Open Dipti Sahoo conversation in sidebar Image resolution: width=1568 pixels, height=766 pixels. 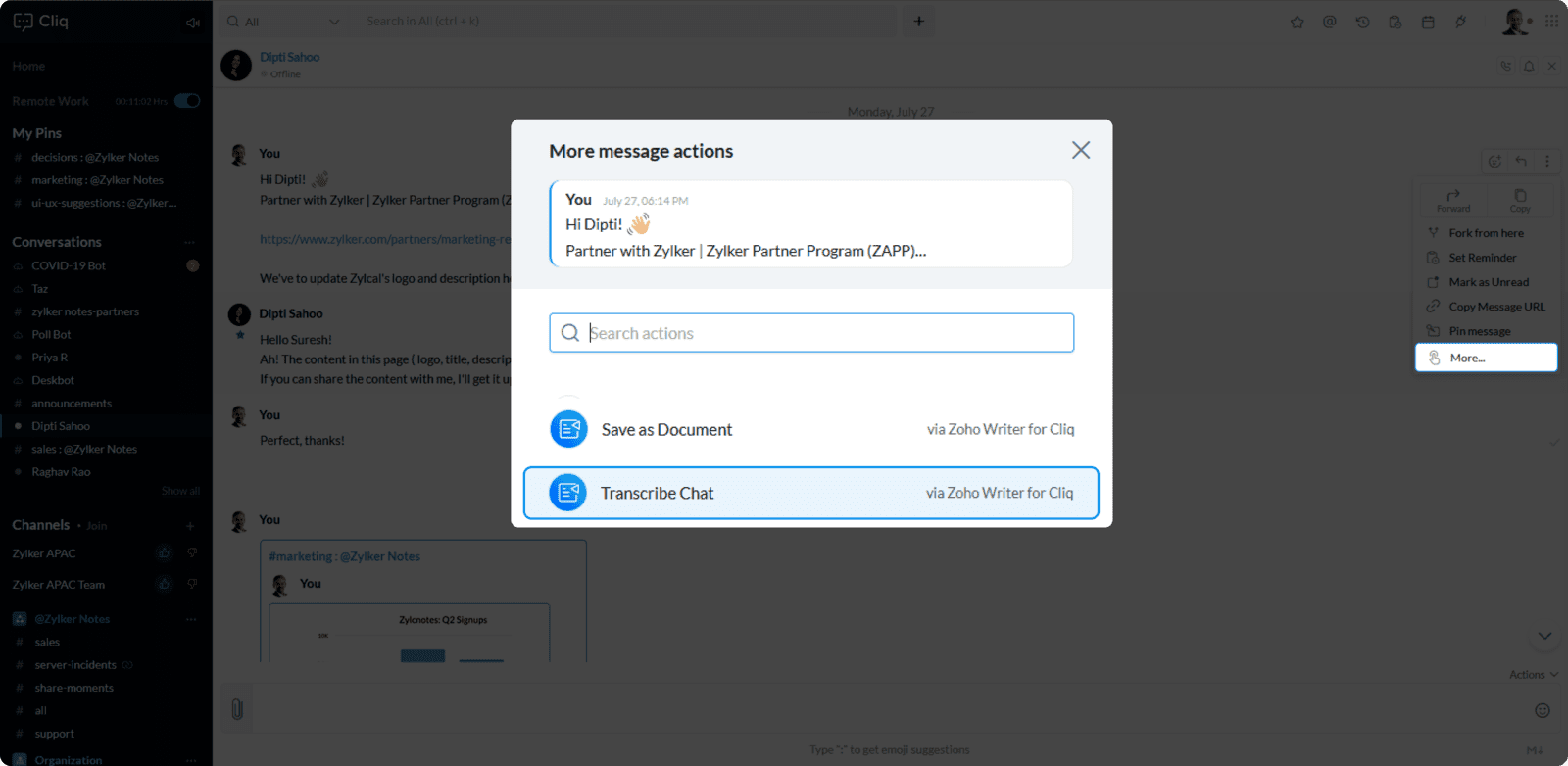(x=61, y=426)
